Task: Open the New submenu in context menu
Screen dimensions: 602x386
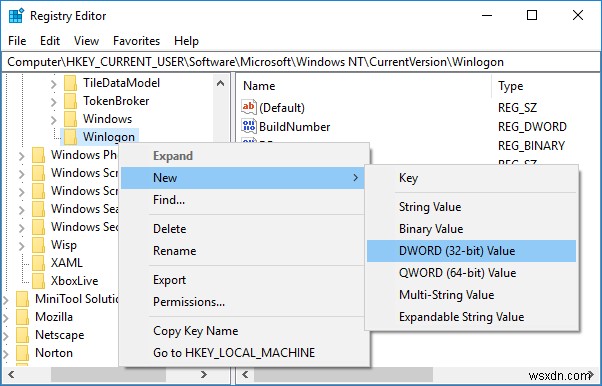Action: 242,178
